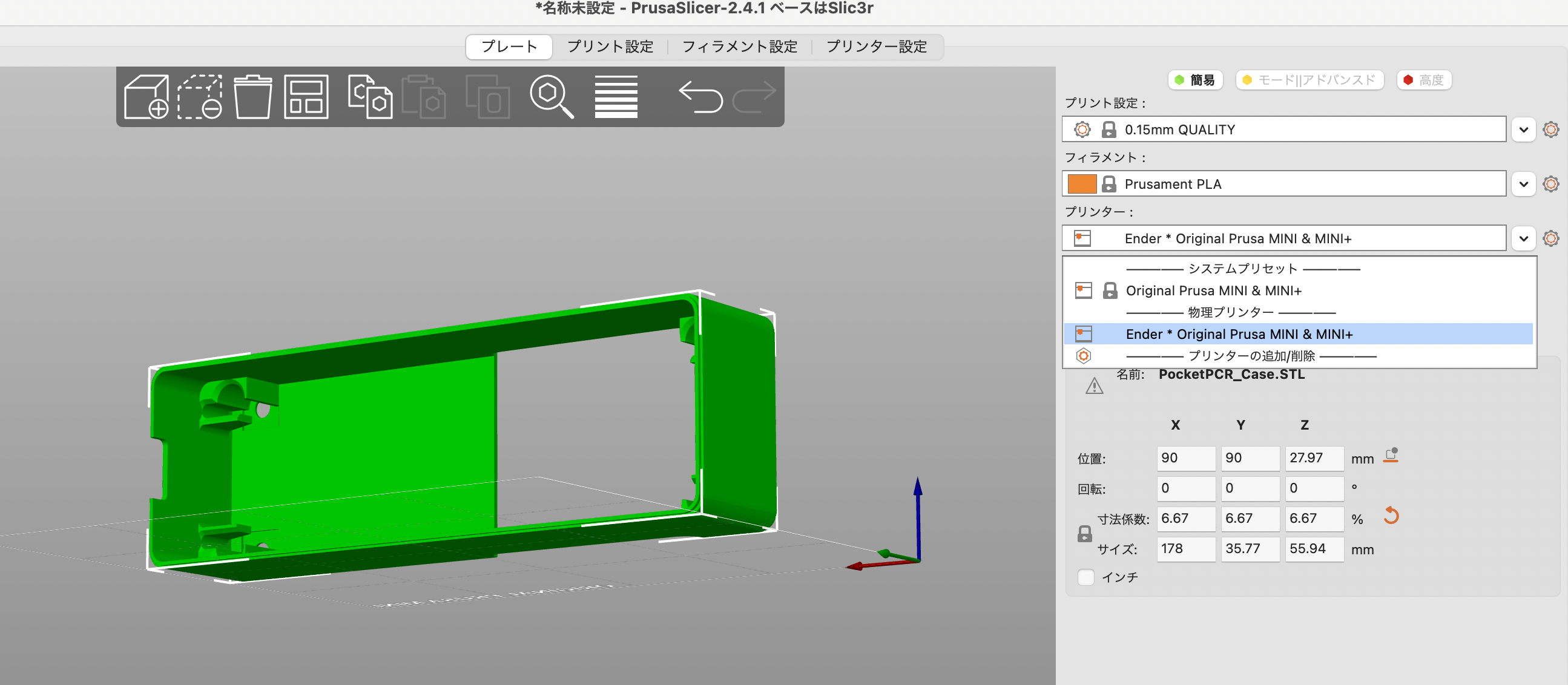Click the Redo arrow icon
The height and width of the screenshot is (685, 1568).
click(x=754, y=97)
